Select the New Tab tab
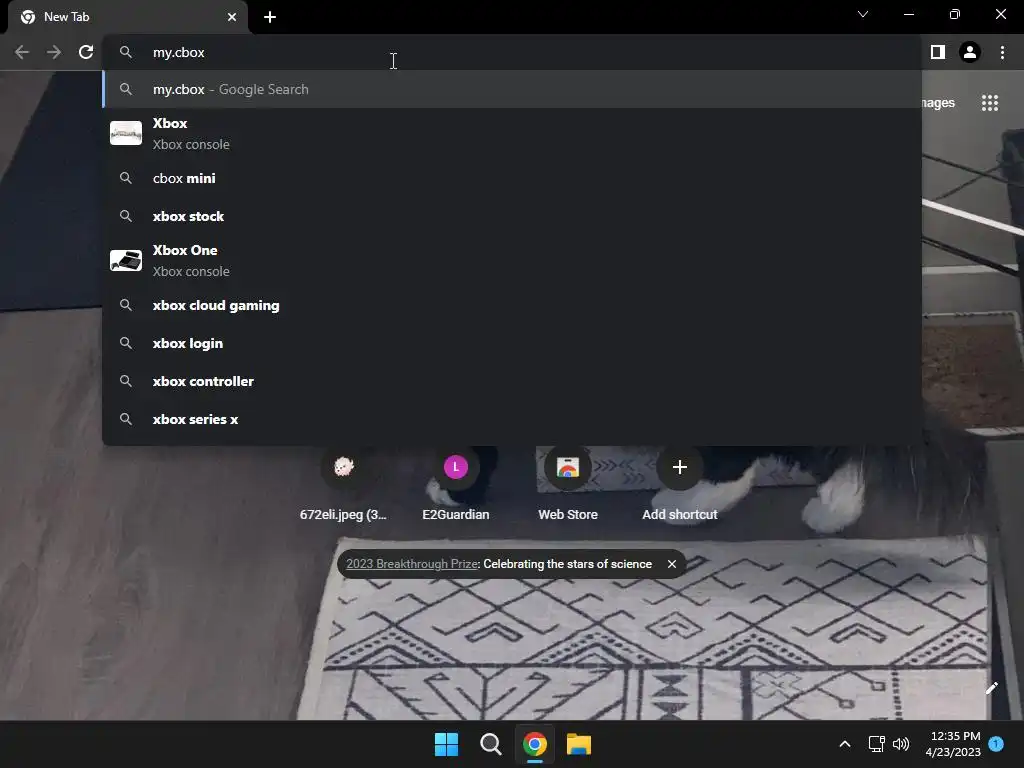The height and width of the screenshot is (768, 1024). pyautogui.click(x=129, y=17)
